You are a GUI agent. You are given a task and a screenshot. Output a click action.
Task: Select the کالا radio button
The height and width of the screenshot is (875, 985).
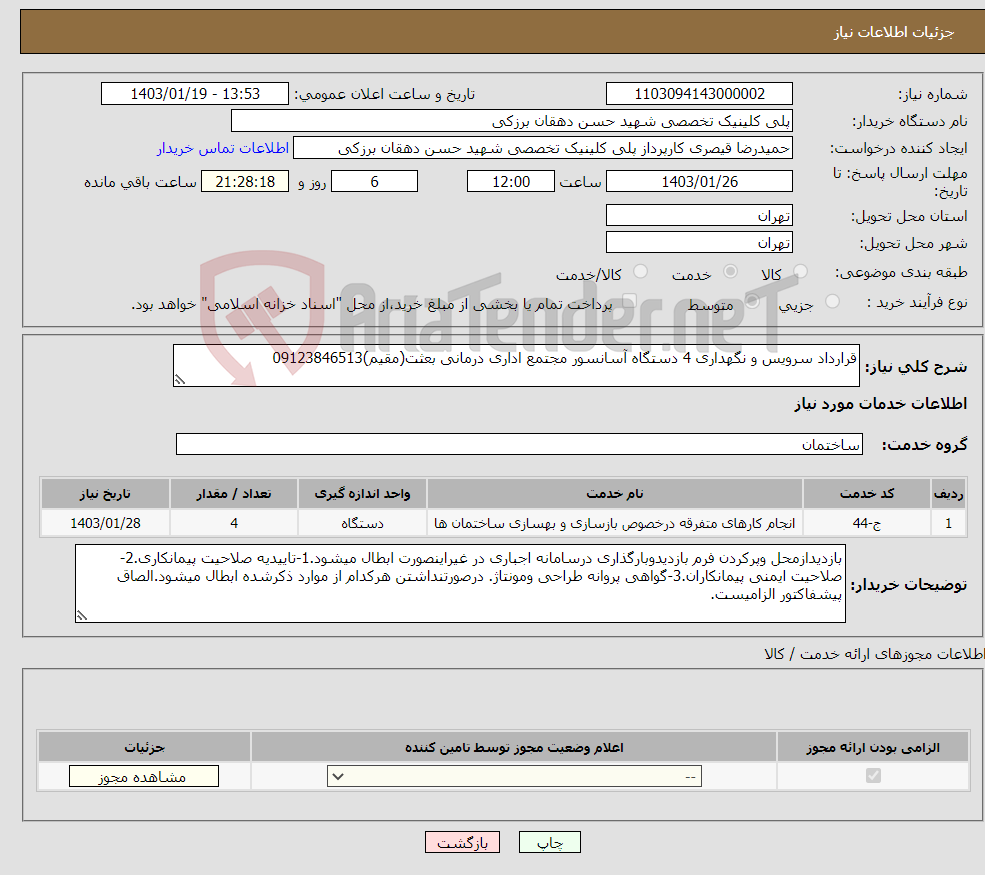[800, 272]
